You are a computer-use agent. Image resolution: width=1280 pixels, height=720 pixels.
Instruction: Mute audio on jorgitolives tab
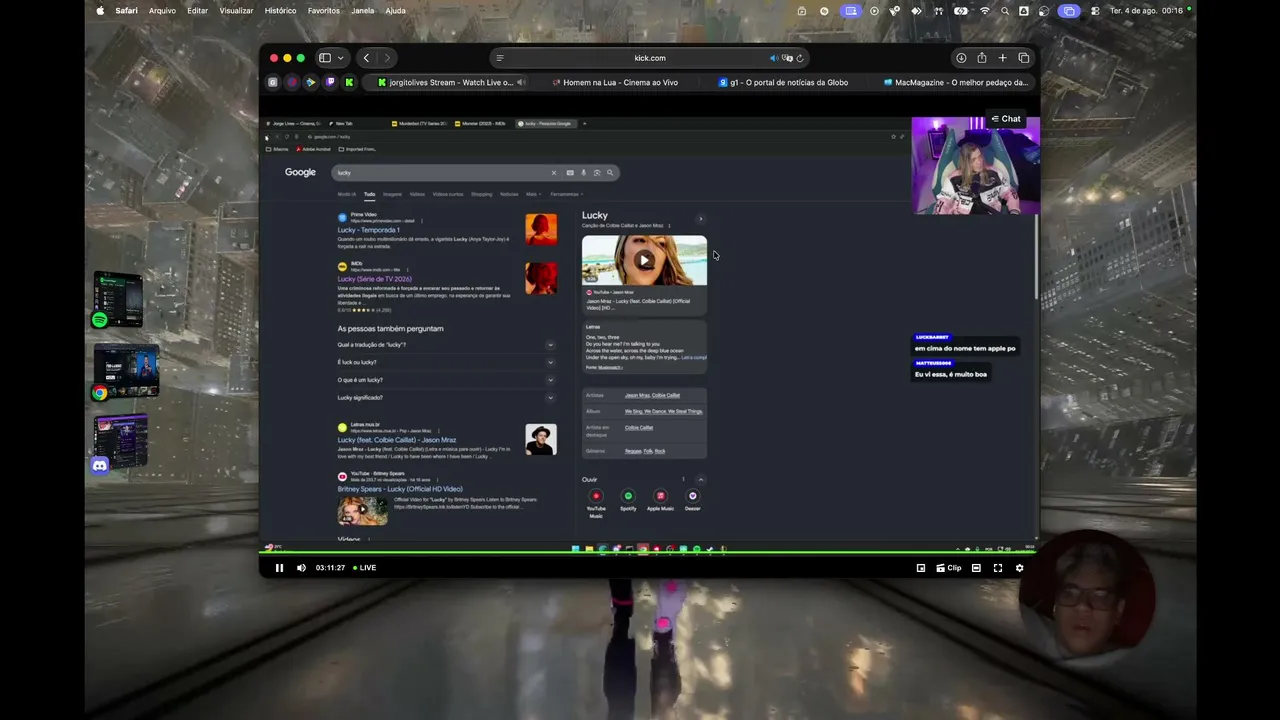(x=521, y=82)
